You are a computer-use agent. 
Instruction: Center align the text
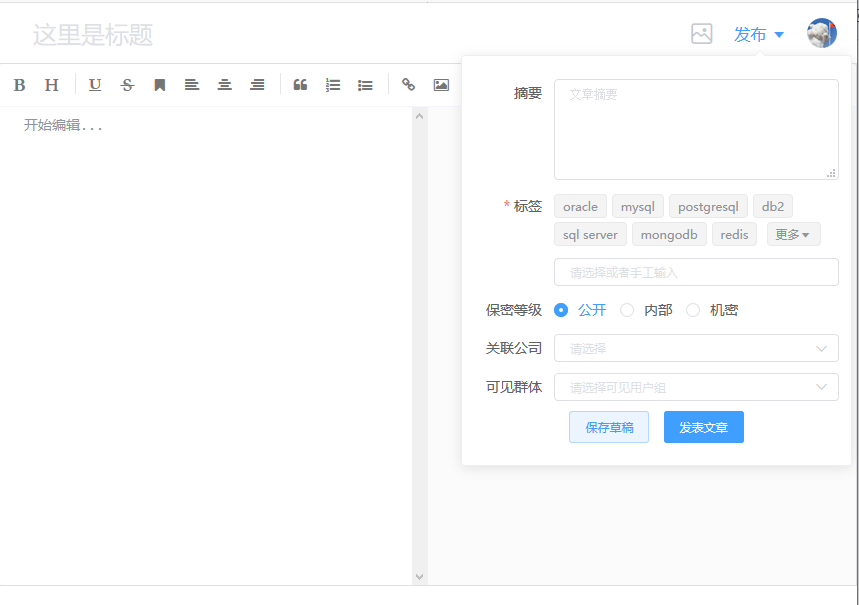225,85
